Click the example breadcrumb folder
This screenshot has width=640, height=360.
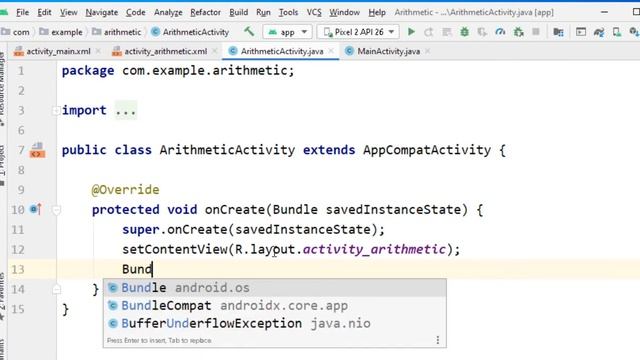coord(61,32)
